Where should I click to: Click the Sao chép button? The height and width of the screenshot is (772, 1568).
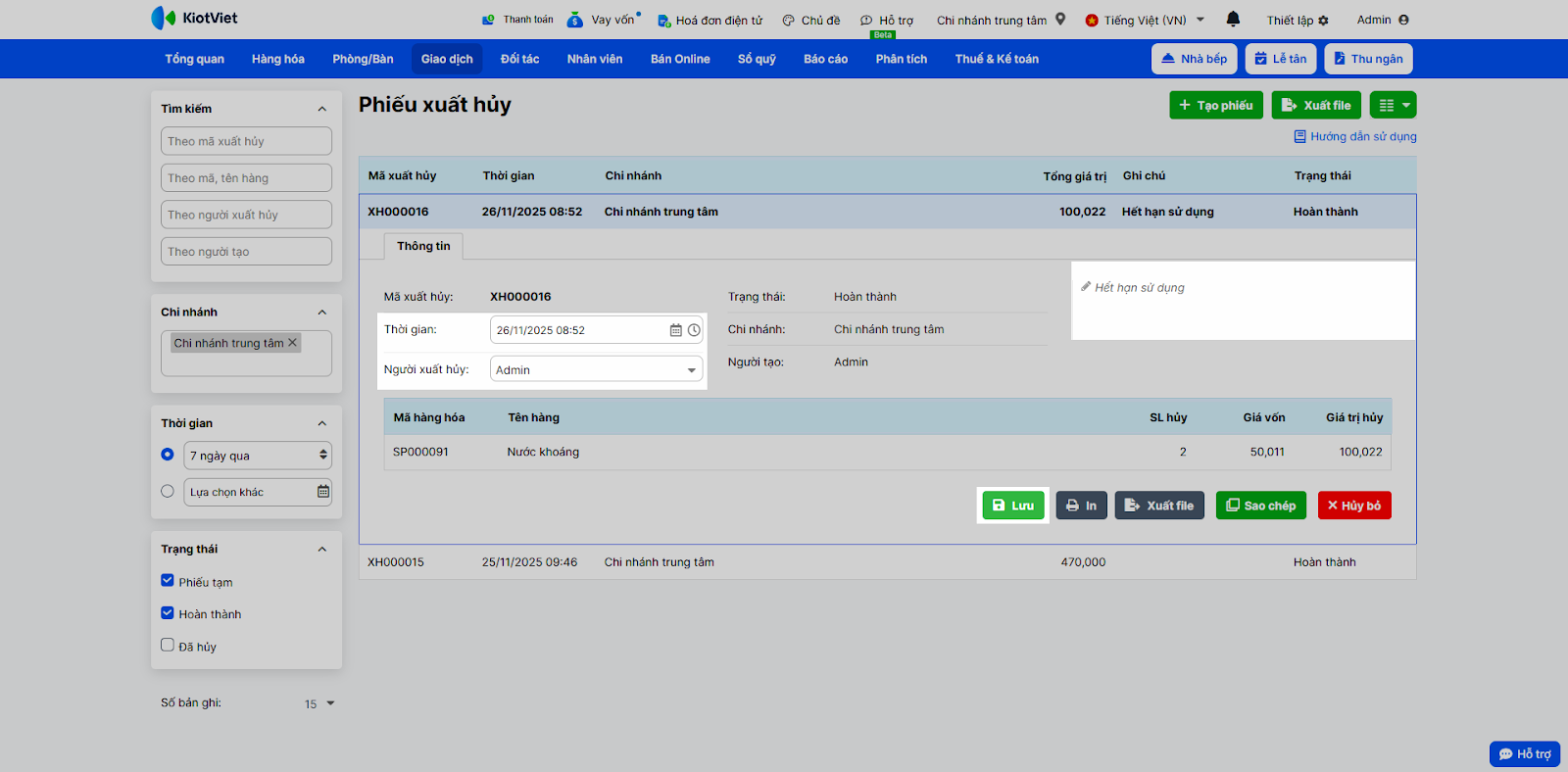[1261, 506]
